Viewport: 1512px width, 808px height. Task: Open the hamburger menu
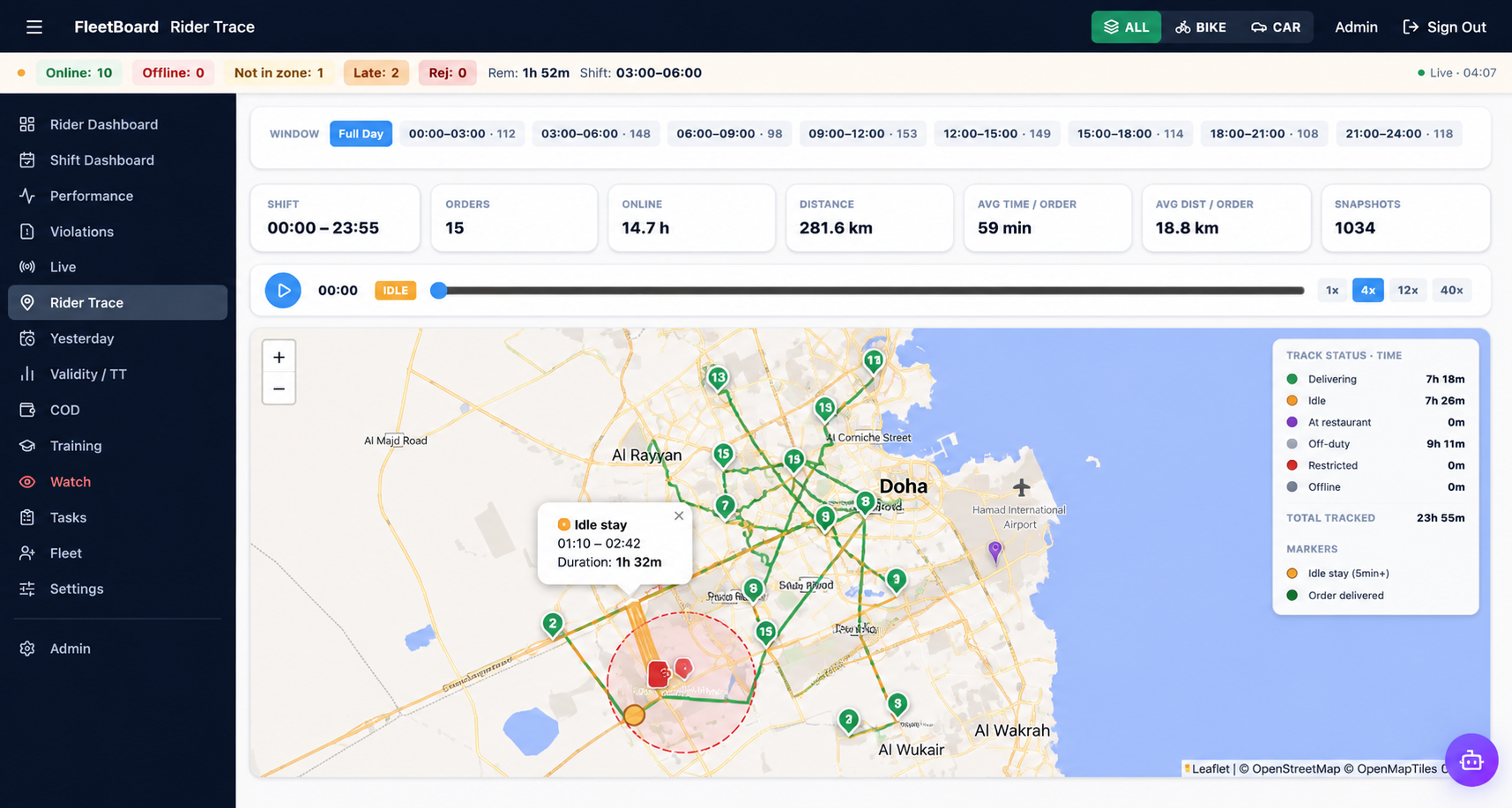point(34,26)
